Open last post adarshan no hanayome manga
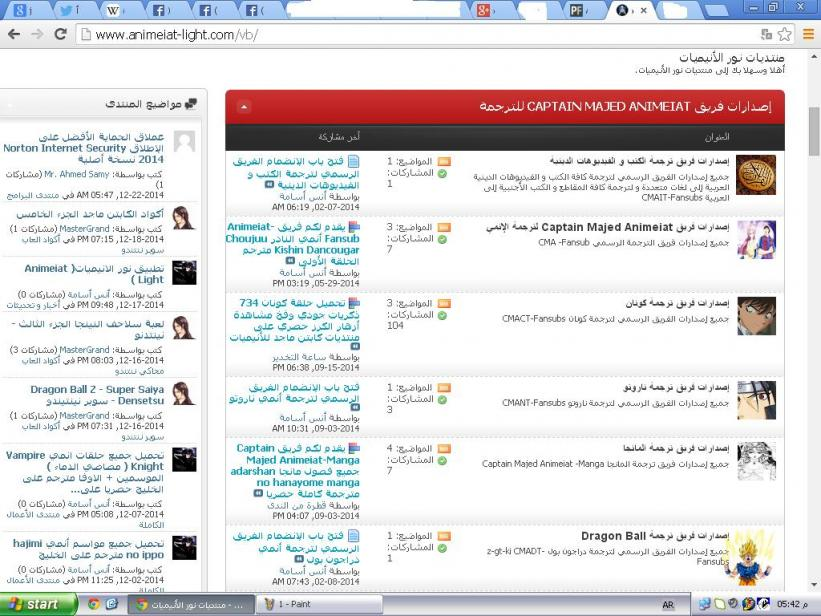The height and width of the screenshot is (616, 821). coord(295,471)
